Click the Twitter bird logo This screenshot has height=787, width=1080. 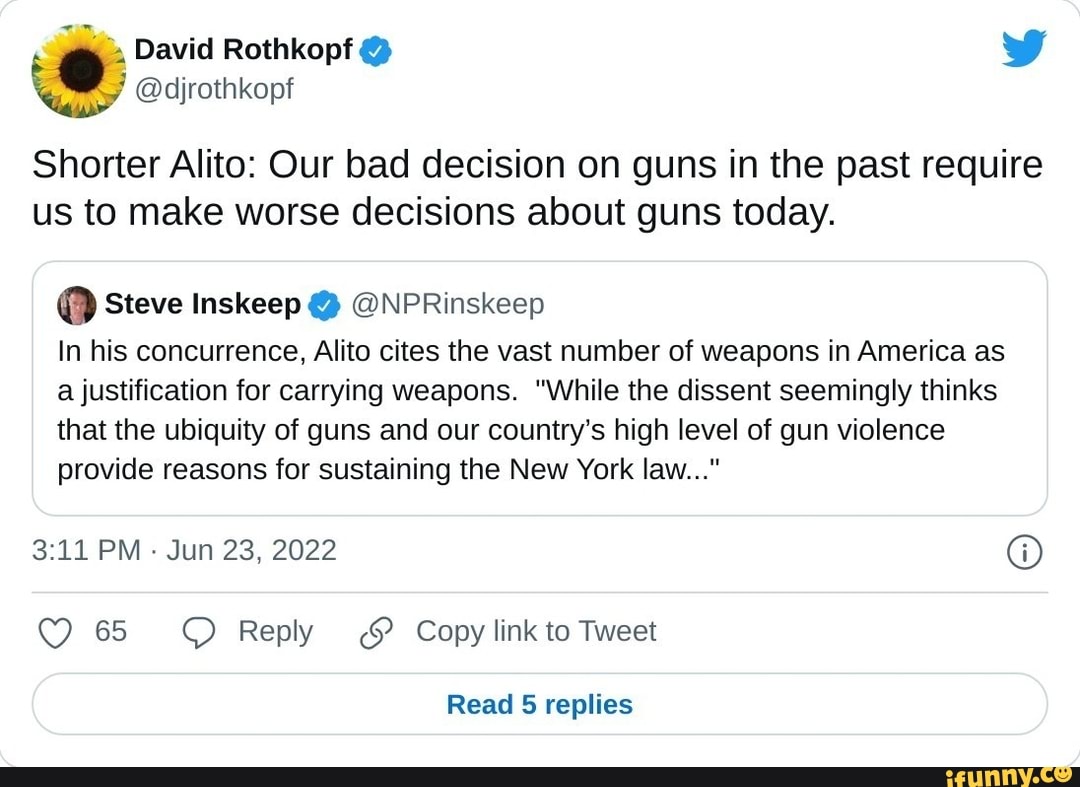pyautogui.click(x=1024, y=46)
